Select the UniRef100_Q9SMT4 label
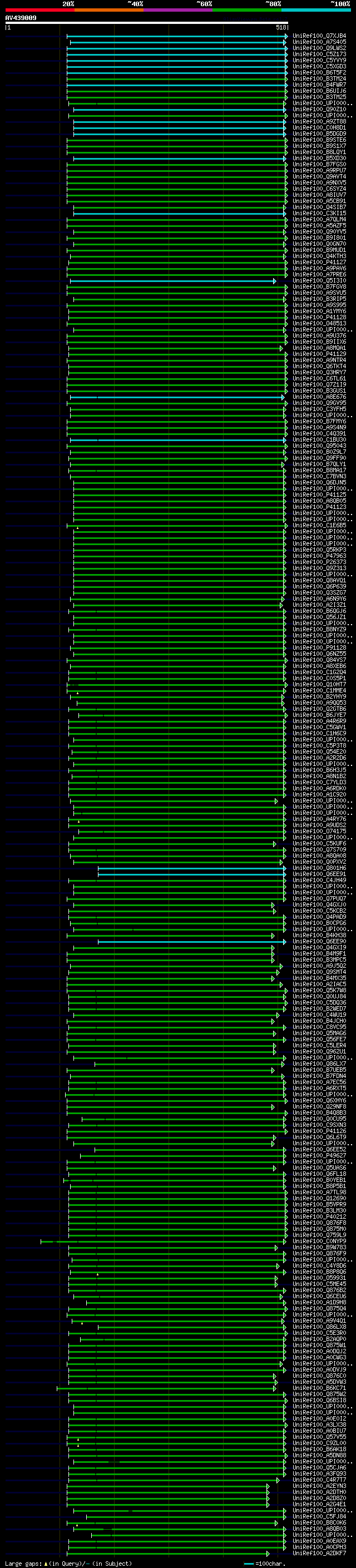Image resolution: width=356 pixels, height=1568 pixels. pyautogui.click(x=319, y=972)
